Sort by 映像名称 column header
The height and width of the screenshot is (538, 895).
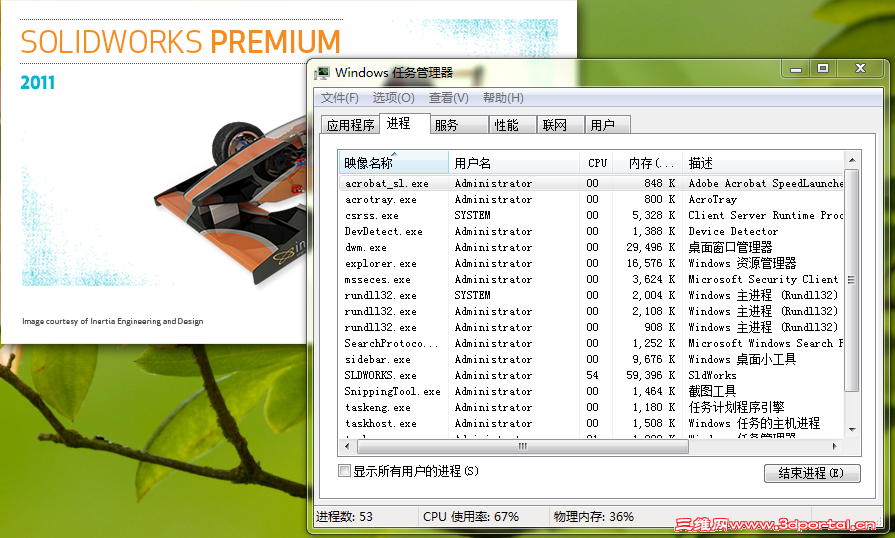(x=393, y=163)
